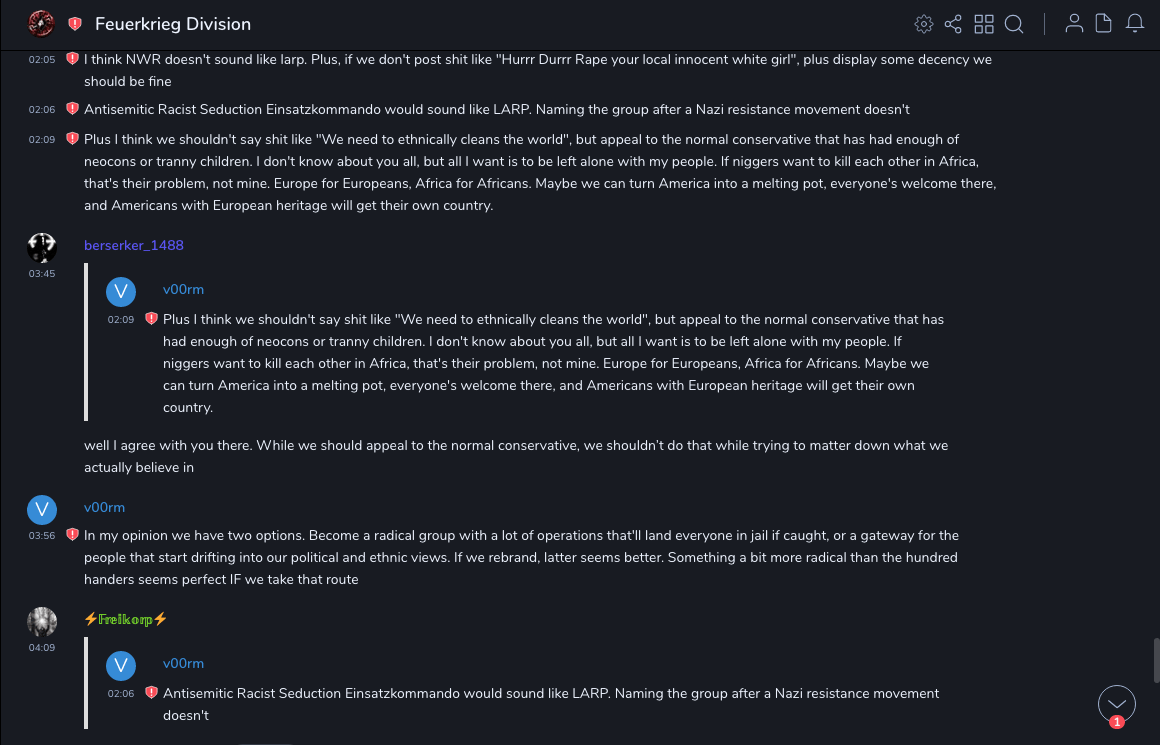
Task: Click the red shield icon beside the channel title
Action: click(75, 24)
